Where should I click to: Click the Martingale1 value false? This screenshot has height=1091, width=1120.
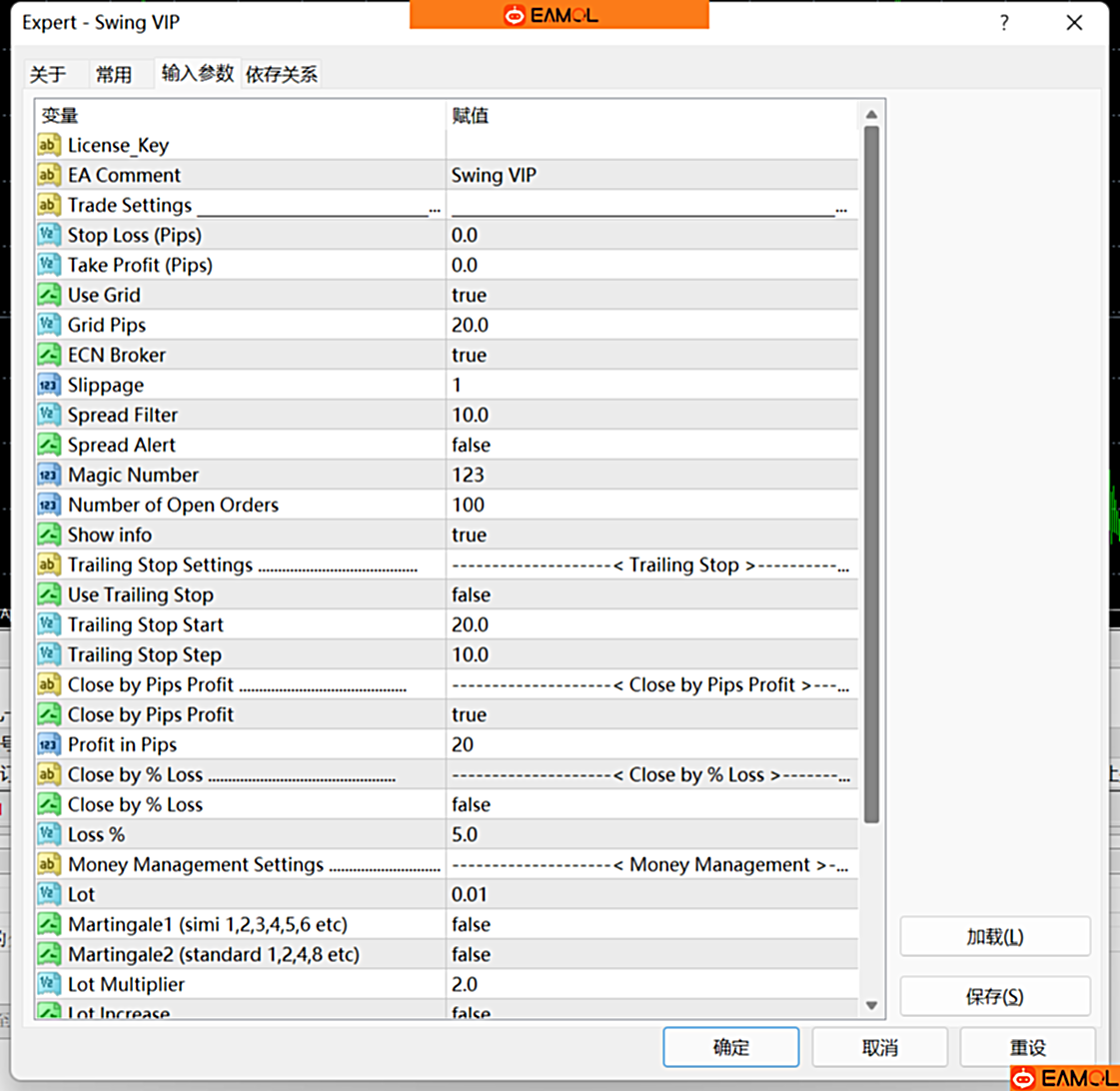click(x=471, y=924)
